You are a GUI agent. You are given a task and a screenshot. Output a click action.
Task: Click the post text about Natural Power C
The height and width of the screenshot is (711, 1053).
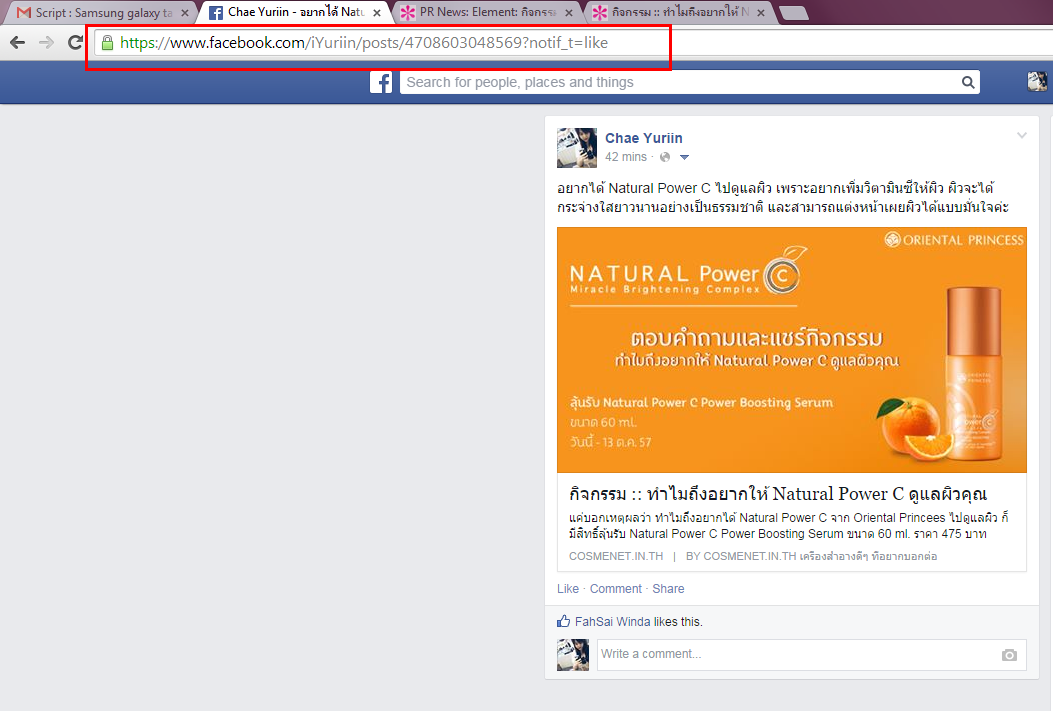click(x=783, y=197)
